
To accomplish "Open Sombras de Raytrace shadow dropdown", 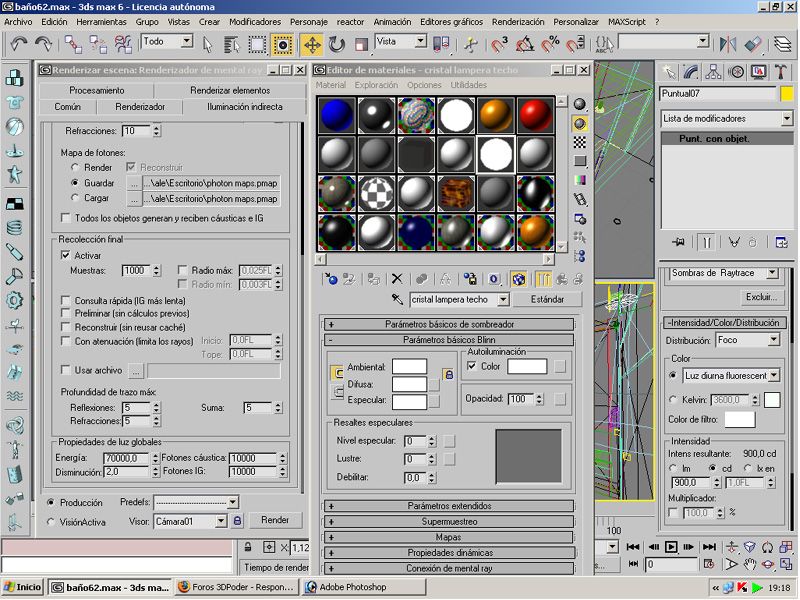I will tap(772, 273).
